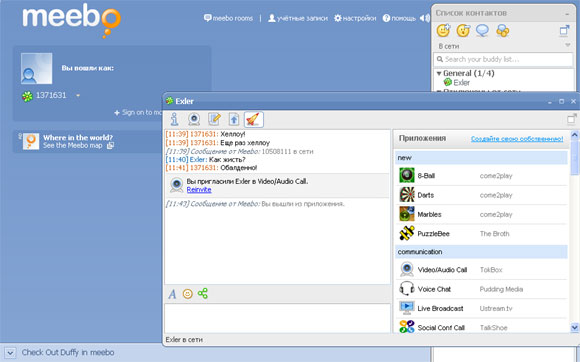Click the green share icon above input
The height and width of the screenshot is (362, 580).
click(x=203, y=294)
